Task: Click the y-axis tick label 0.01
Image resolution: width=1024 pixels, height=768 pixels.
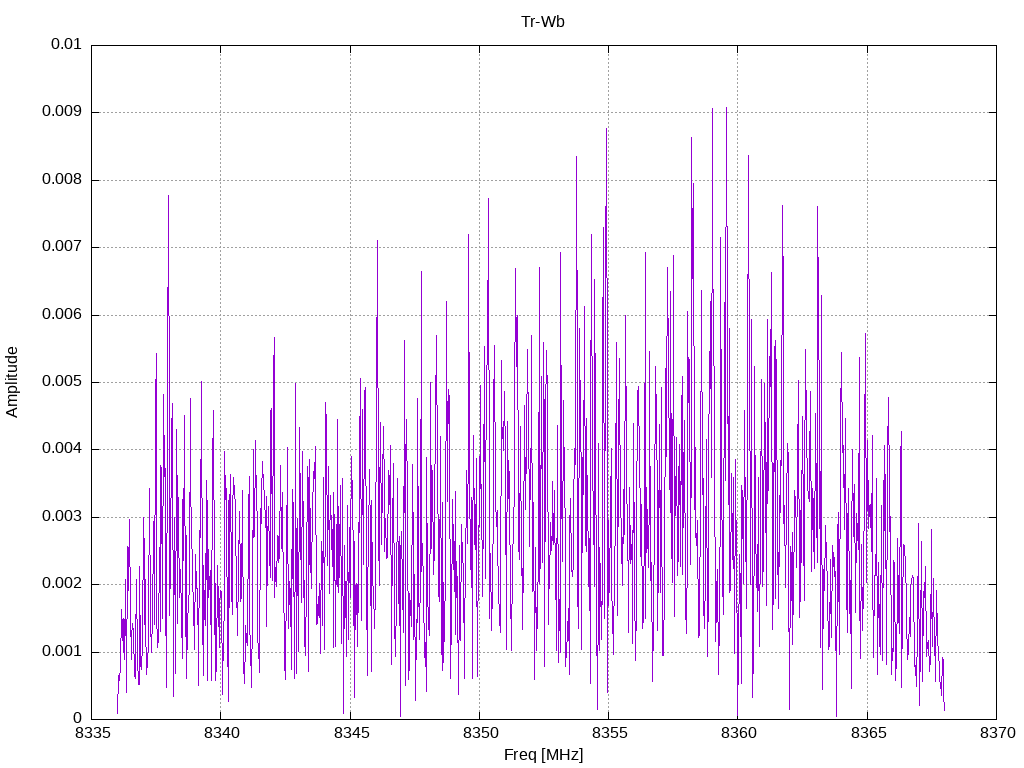Action: tap(67, 44)
